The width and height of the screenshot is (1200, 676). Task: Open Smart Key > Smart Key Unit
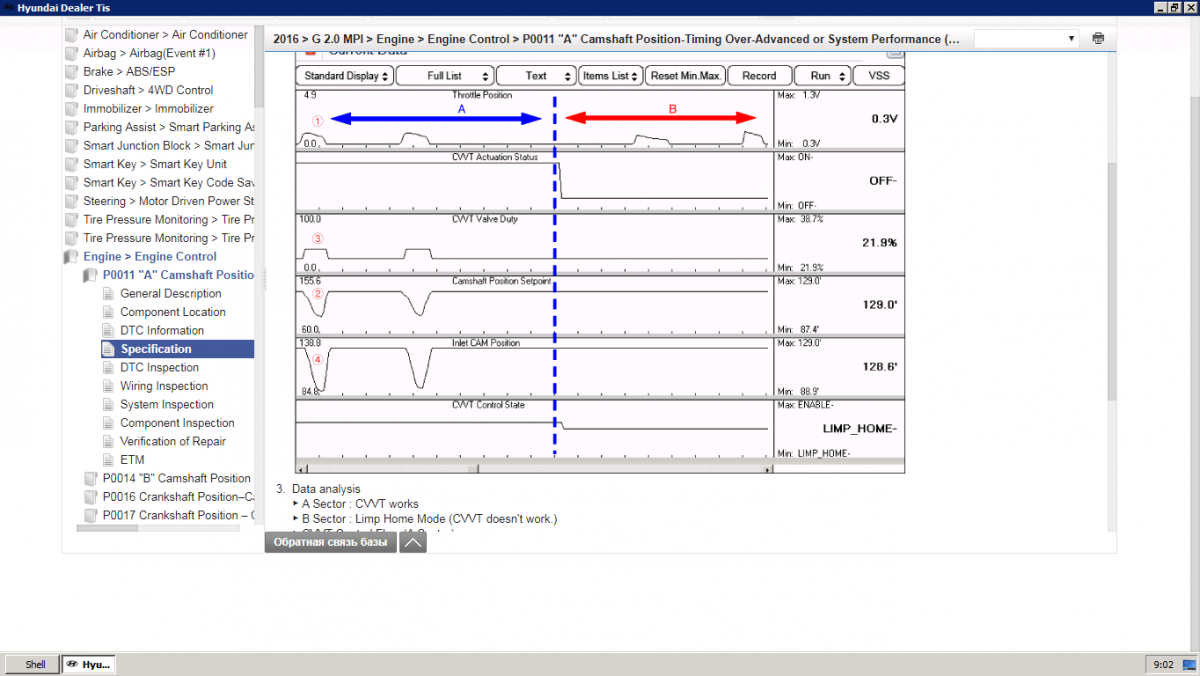click(155, 164)
